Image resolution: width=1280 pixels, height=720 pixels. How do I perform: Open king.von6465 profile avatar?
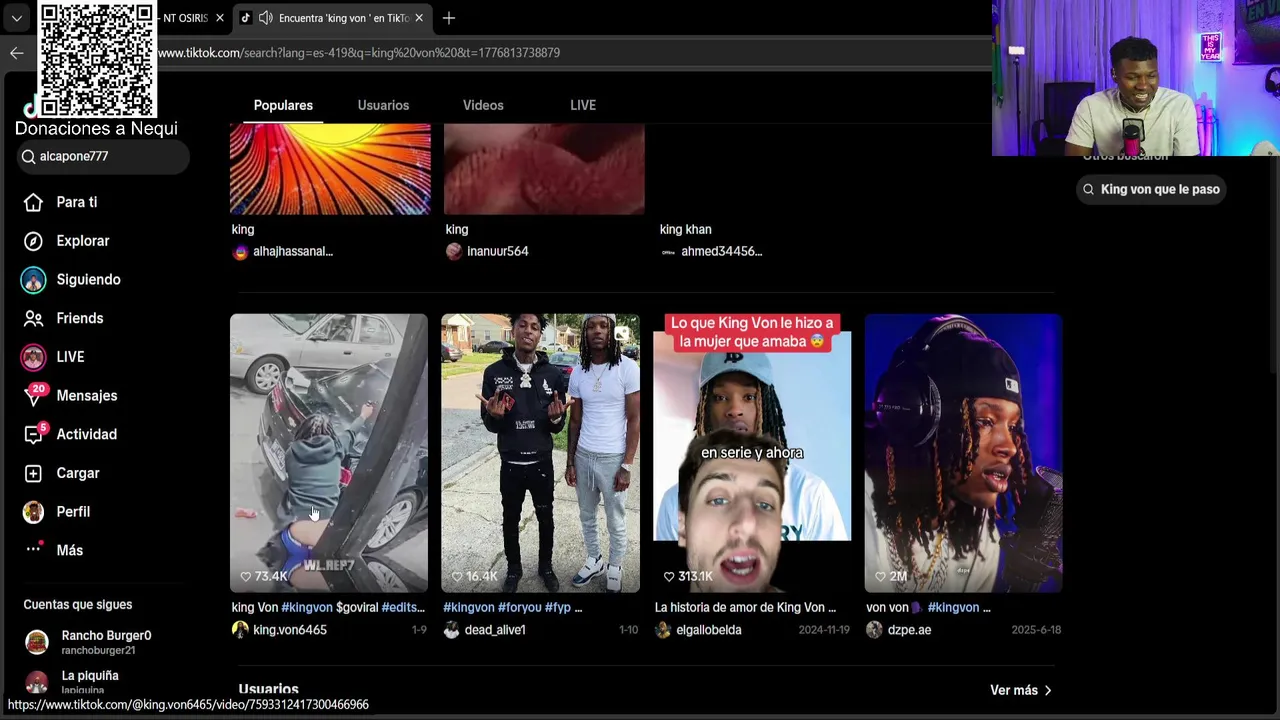[240, 630]
